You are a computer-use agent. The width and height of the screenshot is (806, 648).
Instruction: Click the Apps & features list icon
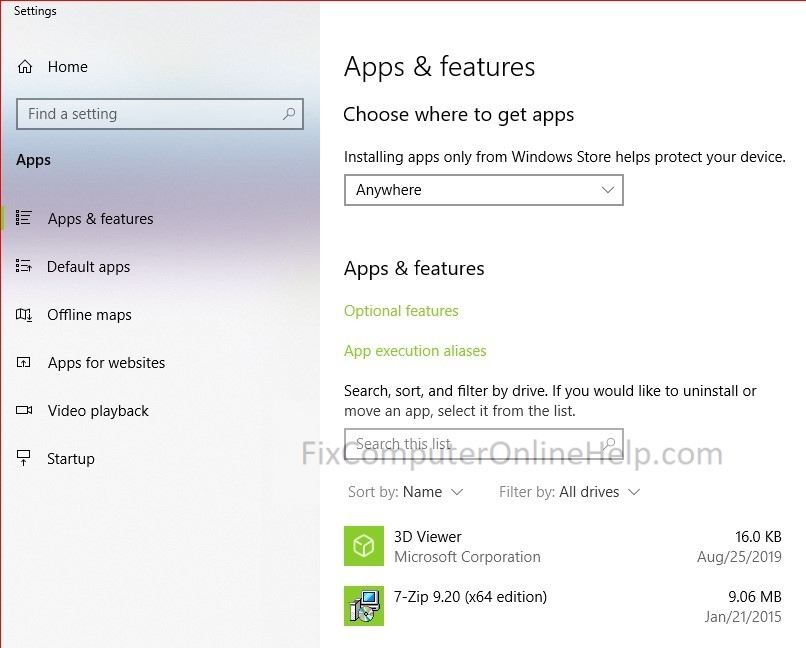(x=24, y=218)
